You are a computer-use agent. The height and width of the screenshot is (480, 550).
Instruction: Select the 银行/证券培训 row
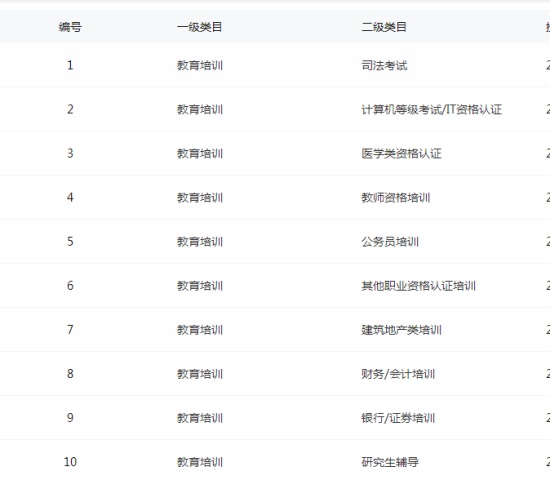tap(275, 418)
